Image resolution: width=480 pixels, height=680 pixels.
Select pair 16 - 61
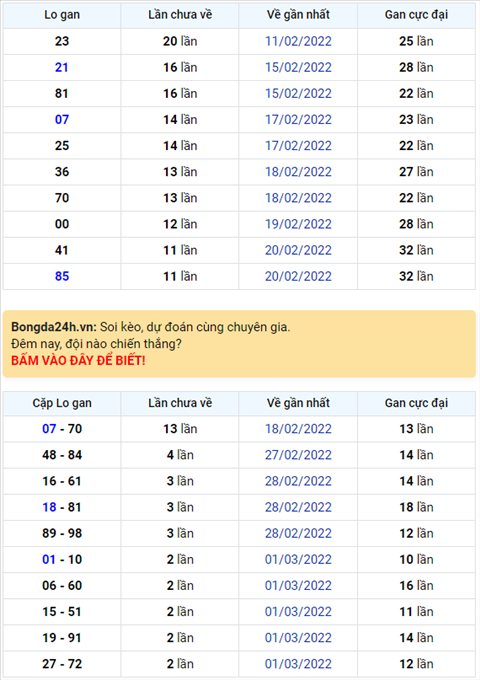62,481
